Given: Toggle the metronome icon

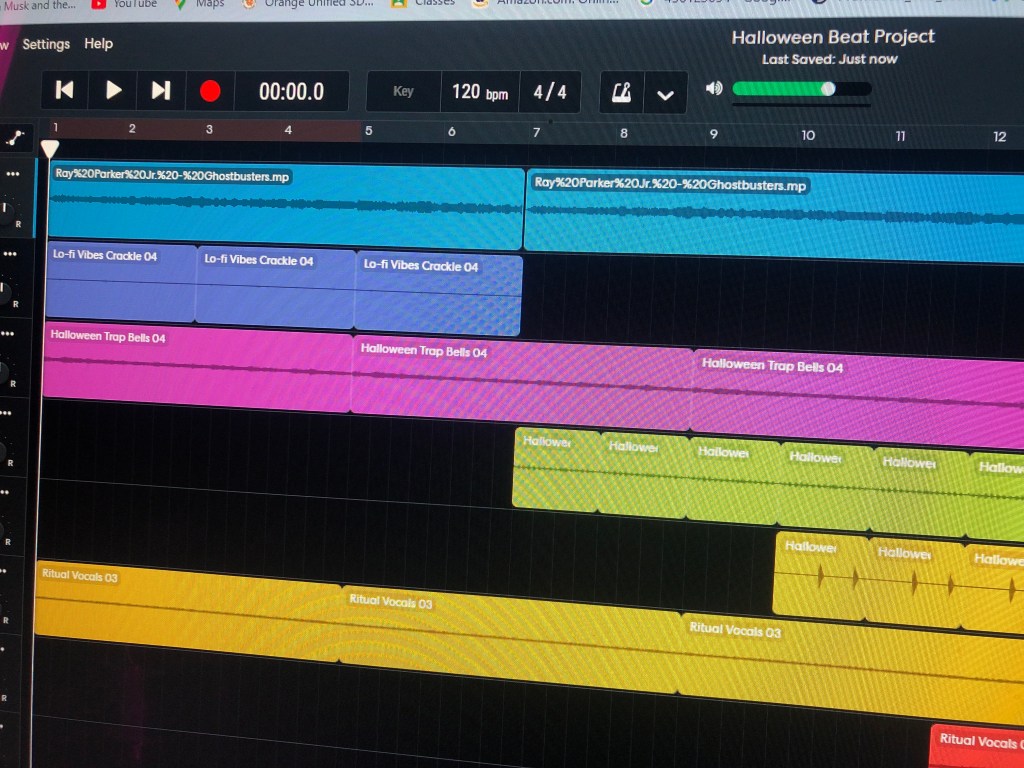Looking at the screenshot, I should coord(621,94).
